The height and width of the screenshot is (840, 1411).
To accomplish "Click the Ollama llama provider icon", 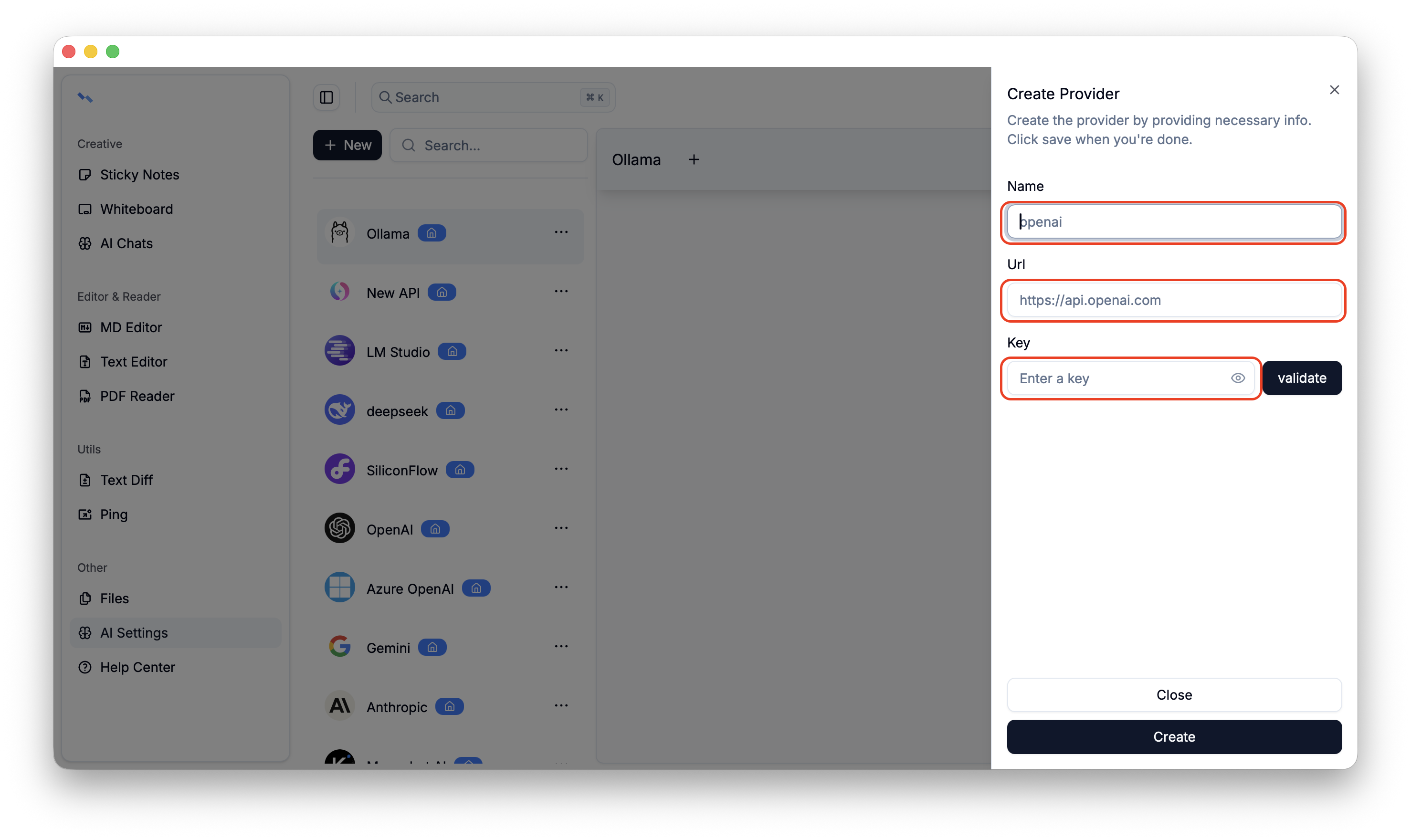I will pos(339,232).
